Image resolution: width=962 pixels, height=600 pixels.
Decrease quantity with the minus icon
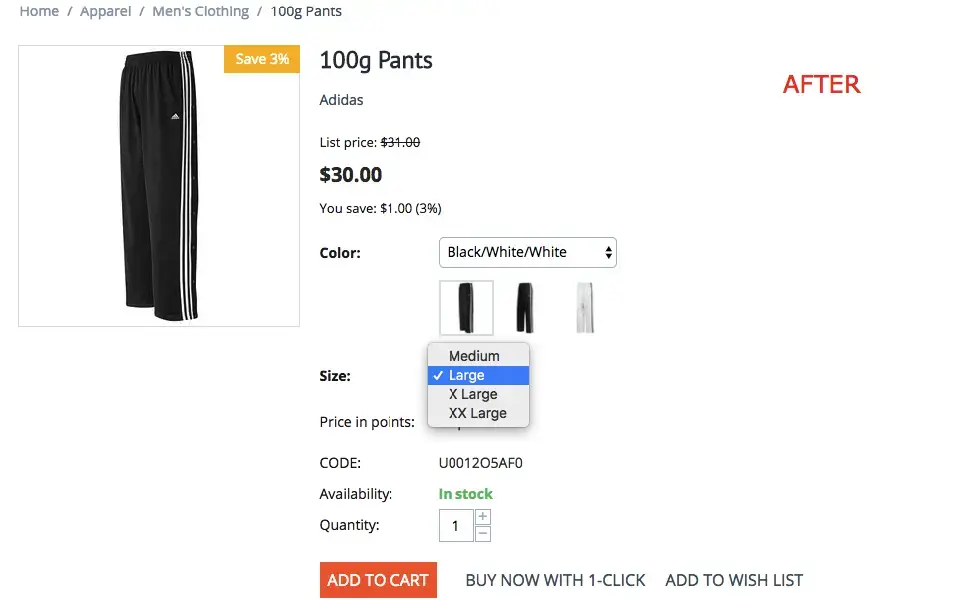pos(483,534)
